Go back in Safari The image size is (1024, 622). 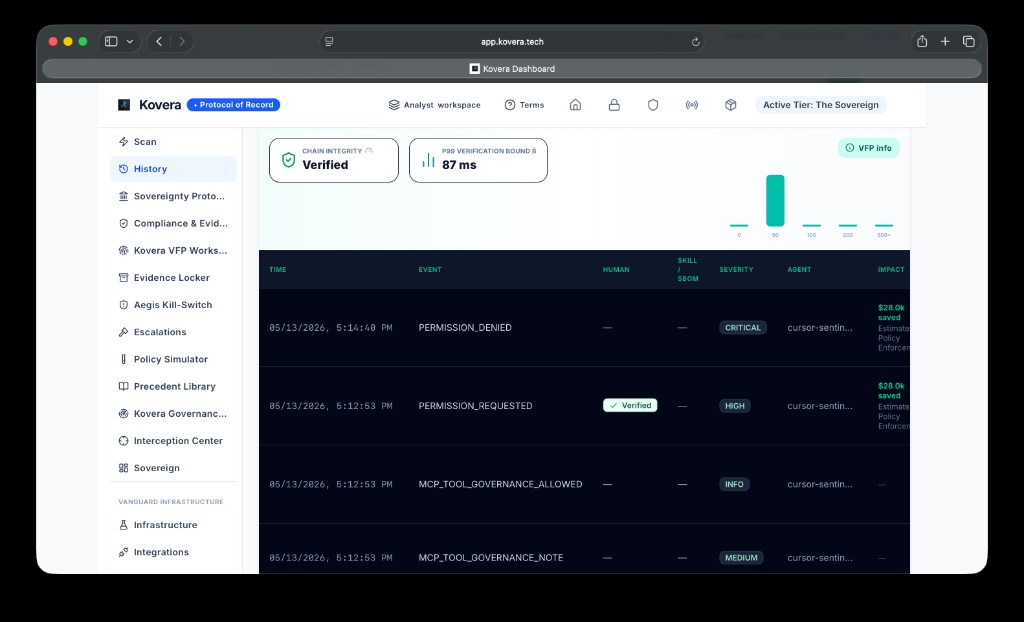tap(159, 42)
